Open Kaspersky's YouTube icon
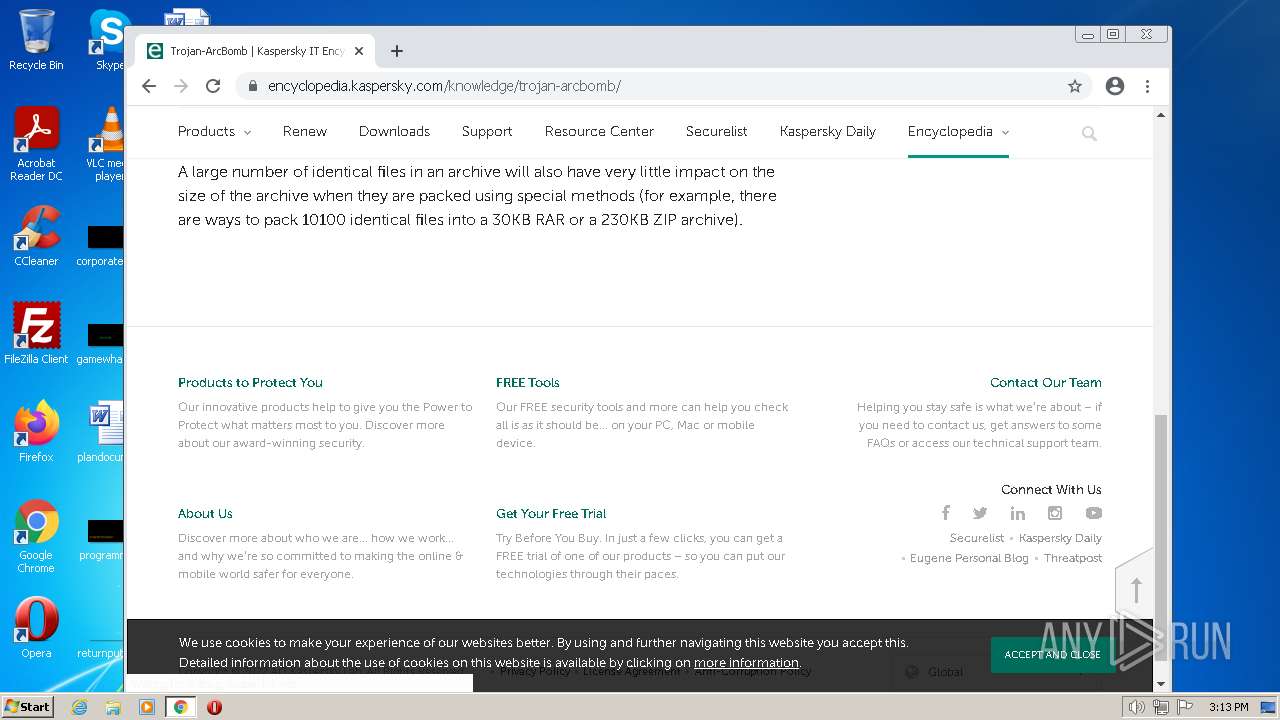Image resolution: width=1280 pixels, height=720 pixels. point(1093,513)
